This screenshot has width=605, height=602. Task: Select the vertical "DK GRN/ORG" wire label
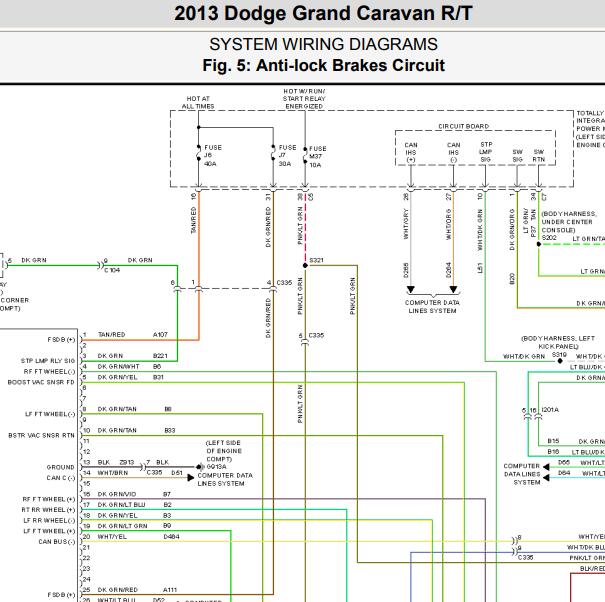[x=512, y=229]
